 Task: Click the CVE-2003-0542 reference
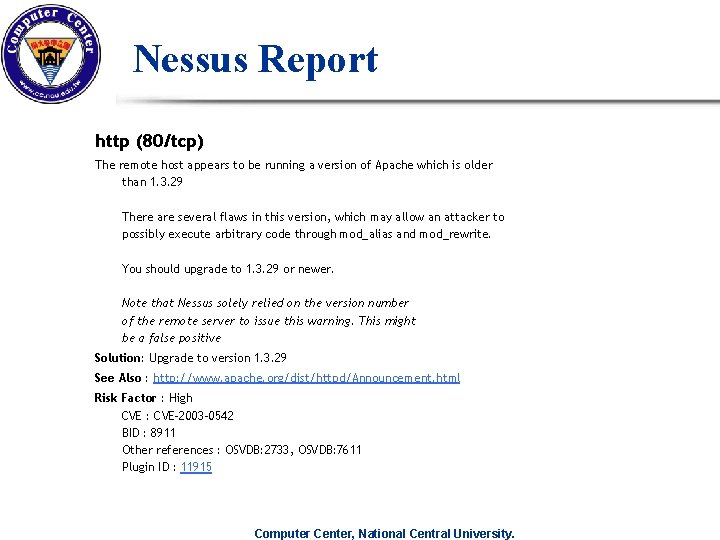click(193, 416)
